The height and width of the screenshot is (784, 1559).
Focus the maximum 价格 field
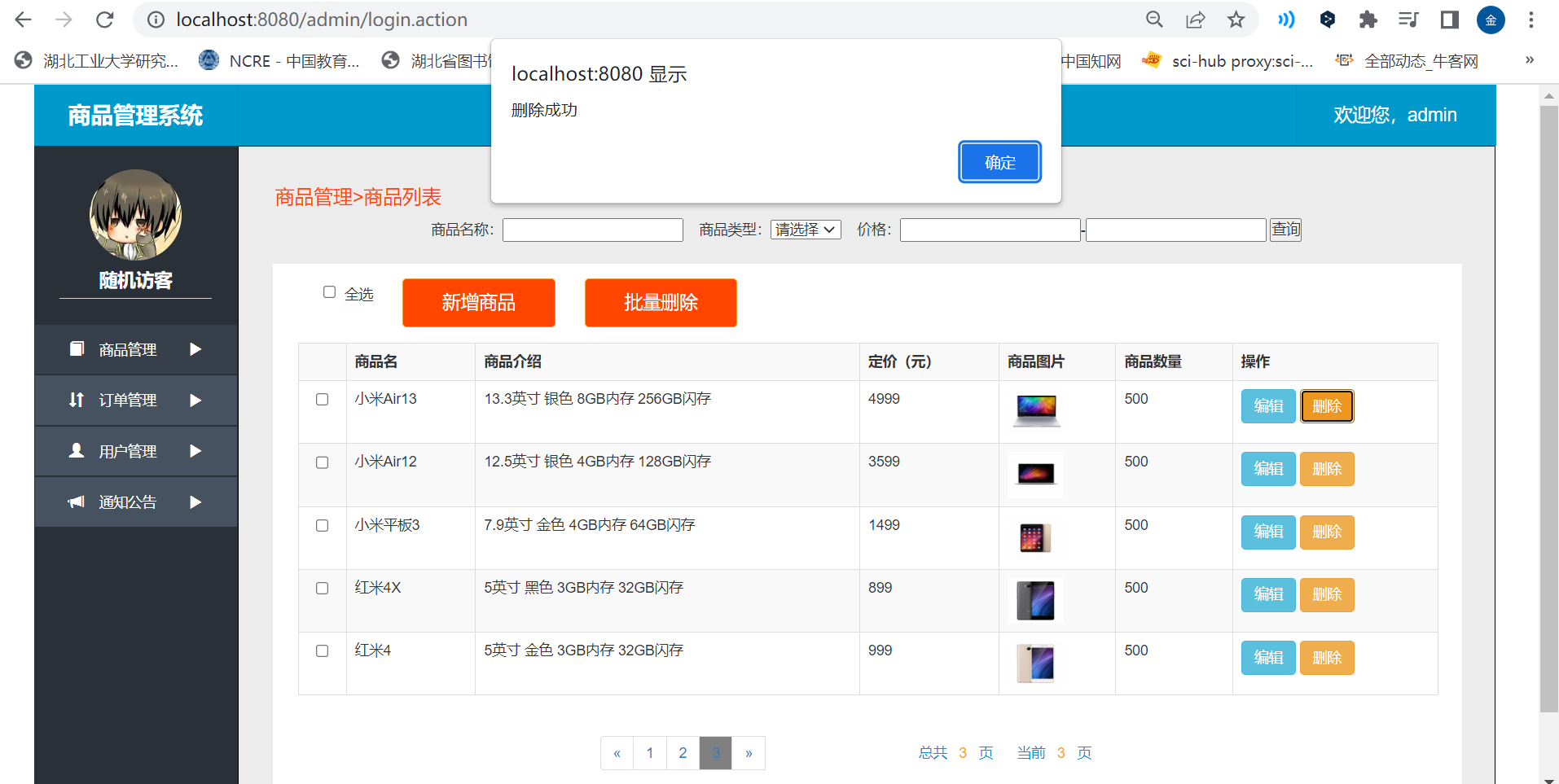point(1175,230)
